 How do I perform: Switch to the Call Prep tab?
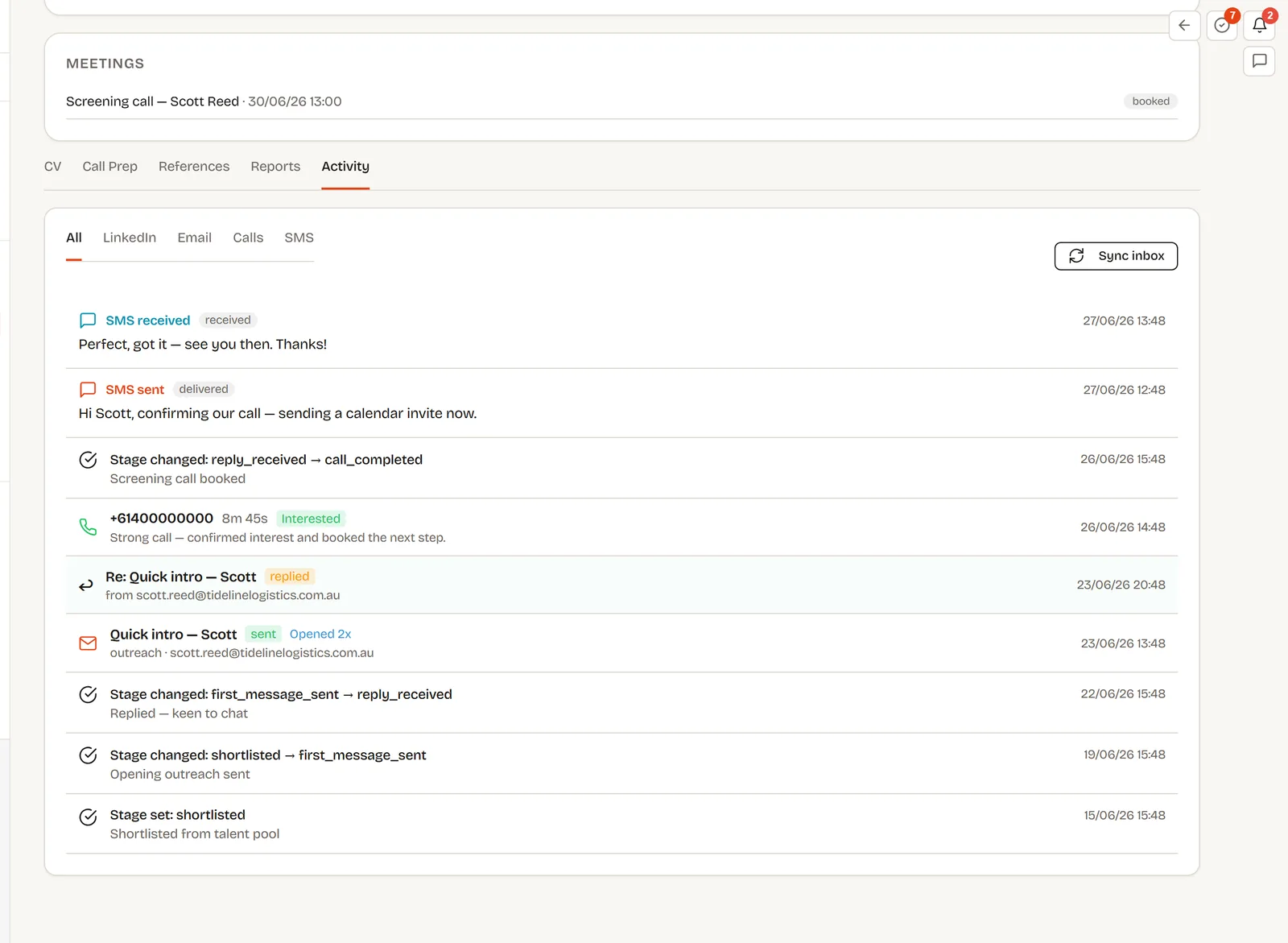(109, 166)
